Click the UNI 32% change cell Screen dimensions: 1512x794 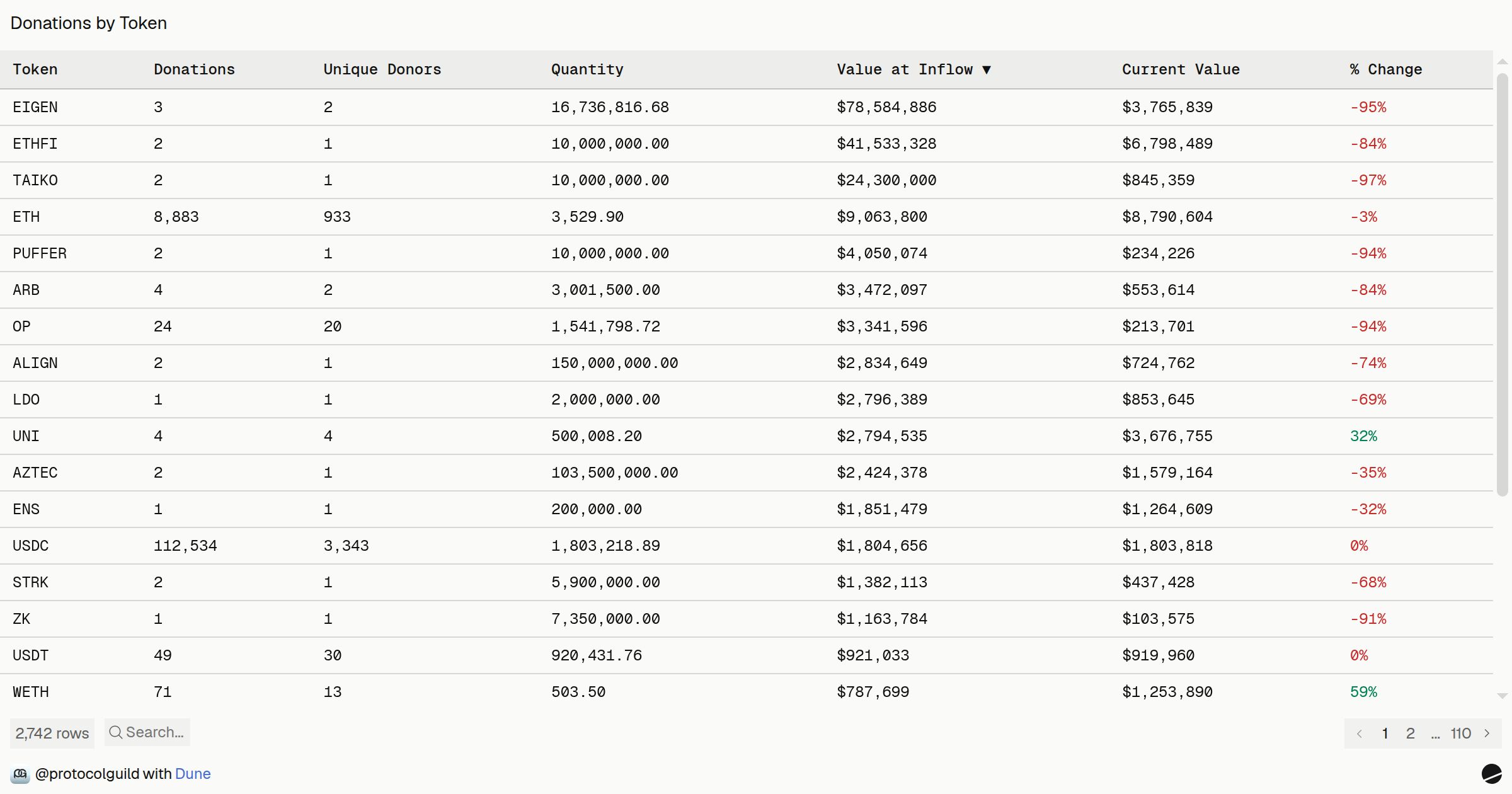click(x=1363, y=436)
